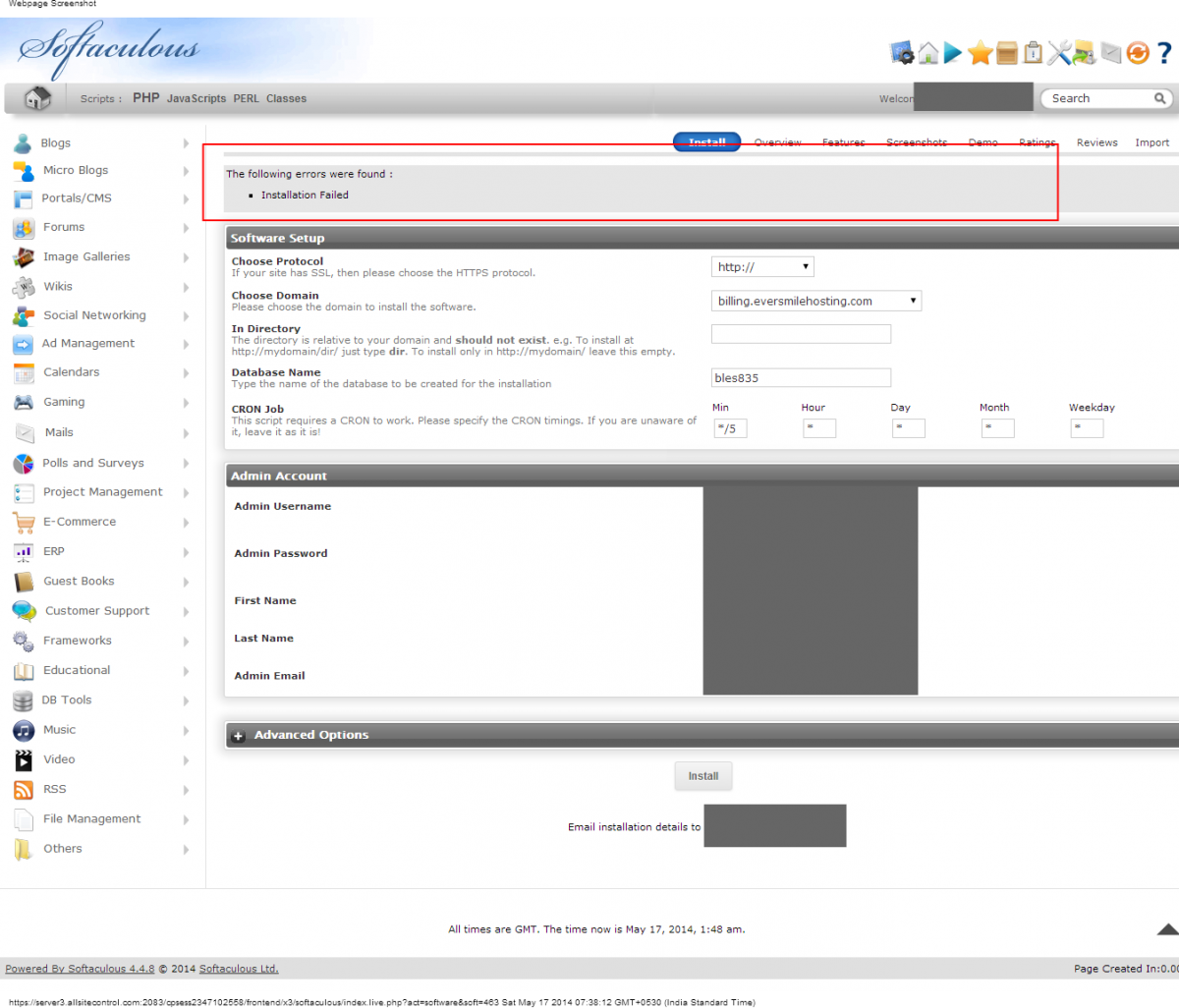Viewport: 1179px width, 1008px height.
Task: Click the CRON Min field
Action: 730,428
